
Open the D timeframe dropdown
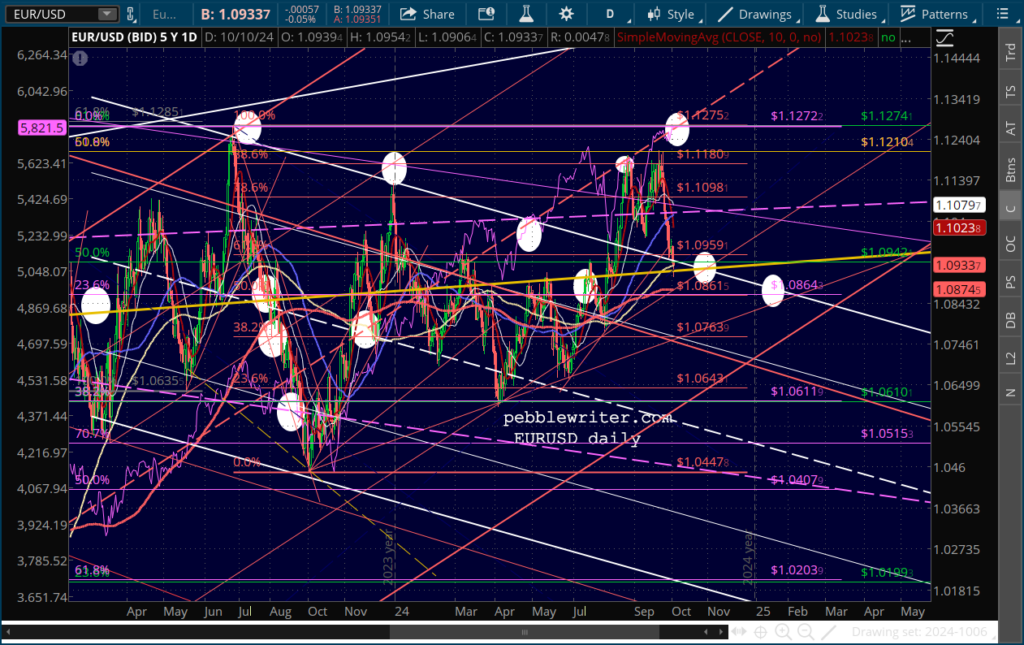(614, 14)
